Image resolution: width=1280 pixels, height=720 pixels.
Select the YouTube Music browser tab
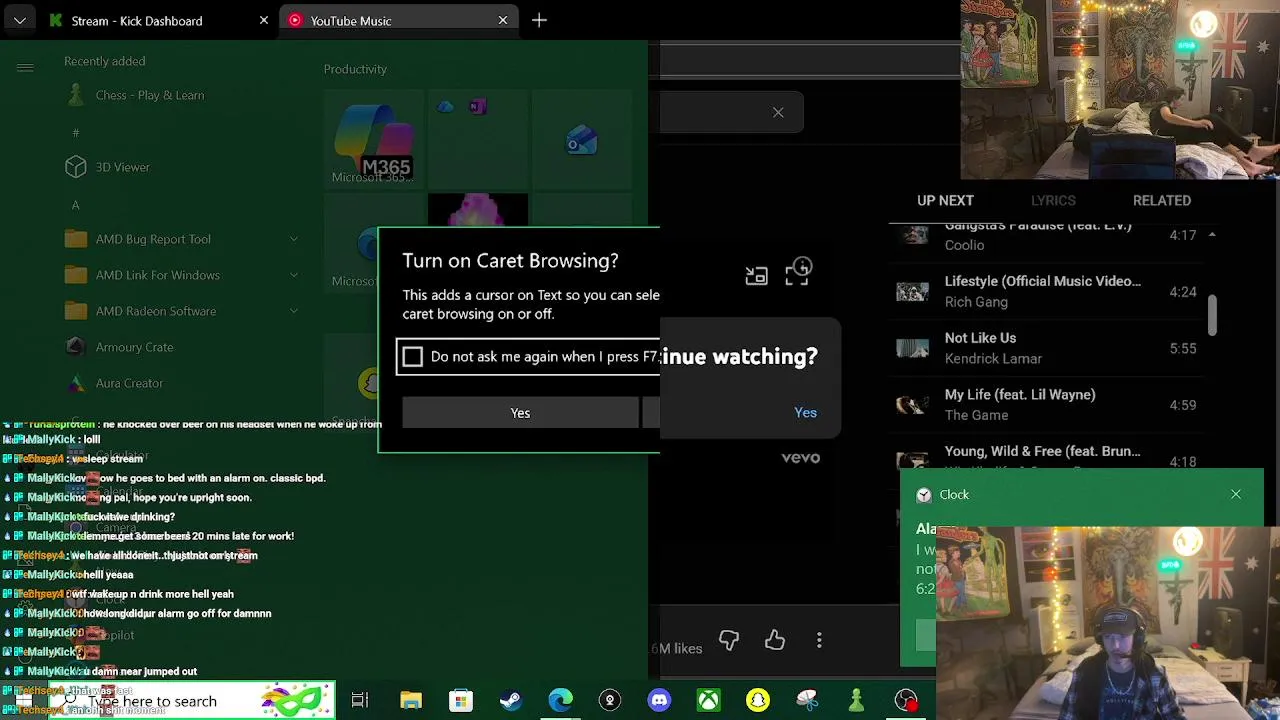pos(398,20)
